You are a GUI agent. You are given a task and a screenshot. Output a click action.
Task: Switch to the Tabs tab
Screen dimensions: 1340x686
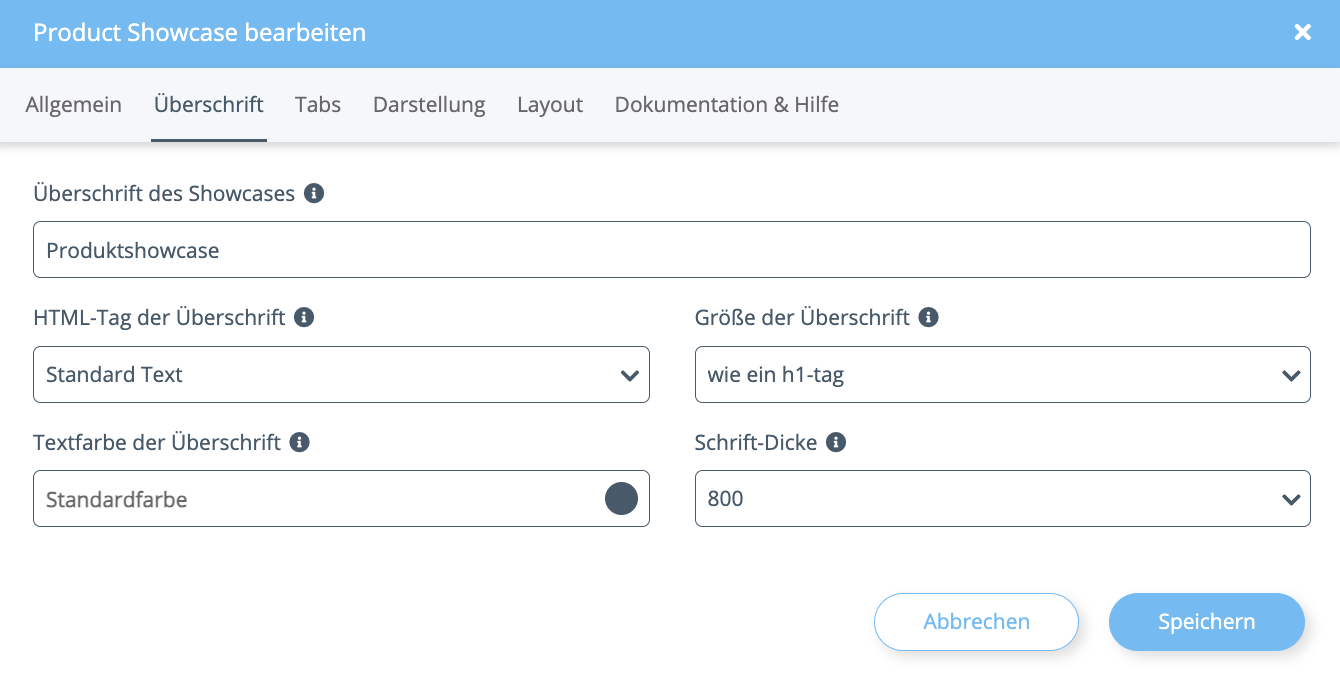[317, 104]
